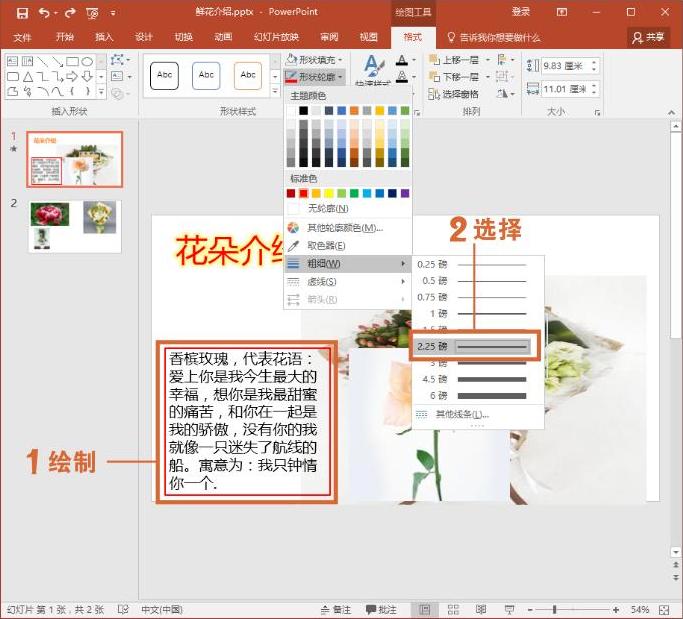The height and width of the screenshot is (619, 683).
Task: Click the shape width 11.01 厘米 field
Action: point(566,89)
